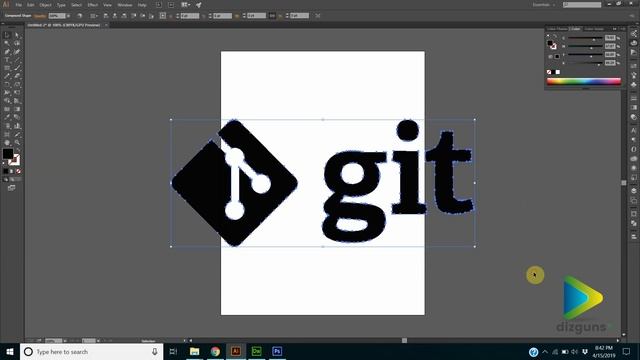Open the Type menu
Screen dimensions: 640x360
point(61,5)
